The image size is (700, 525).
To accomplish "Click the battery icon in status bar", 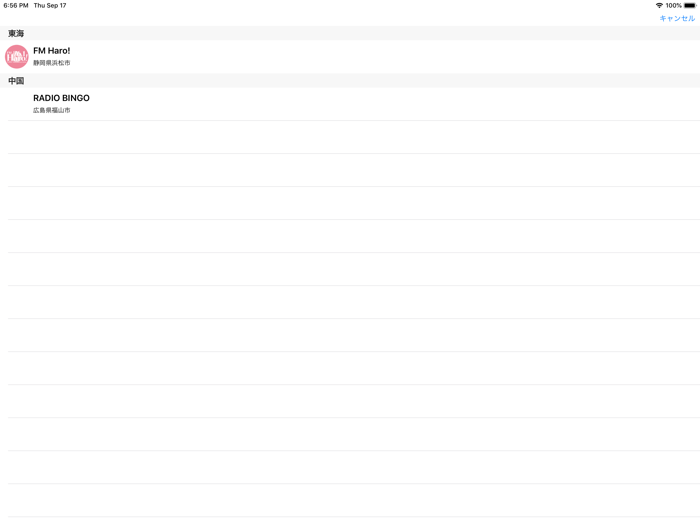I will click(x=690, y=6).
